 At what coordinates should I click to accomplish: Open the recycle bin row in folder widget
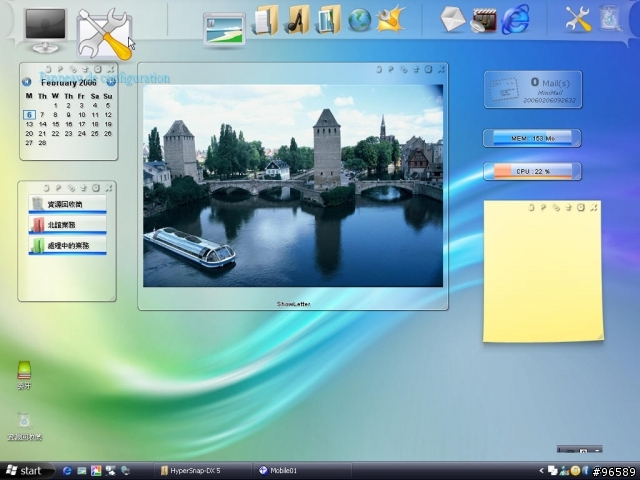coord(68,204)
